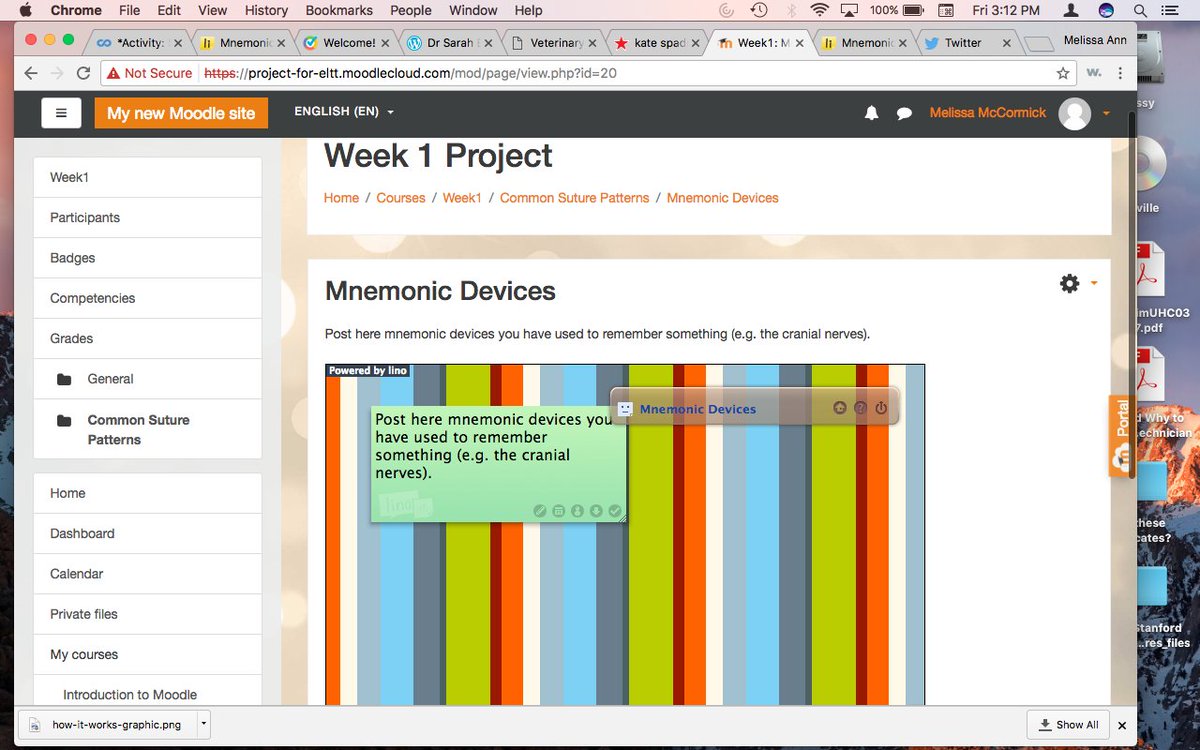Download the sticky note via its arrow icon
1200x750 pixels.
point(594,511)
